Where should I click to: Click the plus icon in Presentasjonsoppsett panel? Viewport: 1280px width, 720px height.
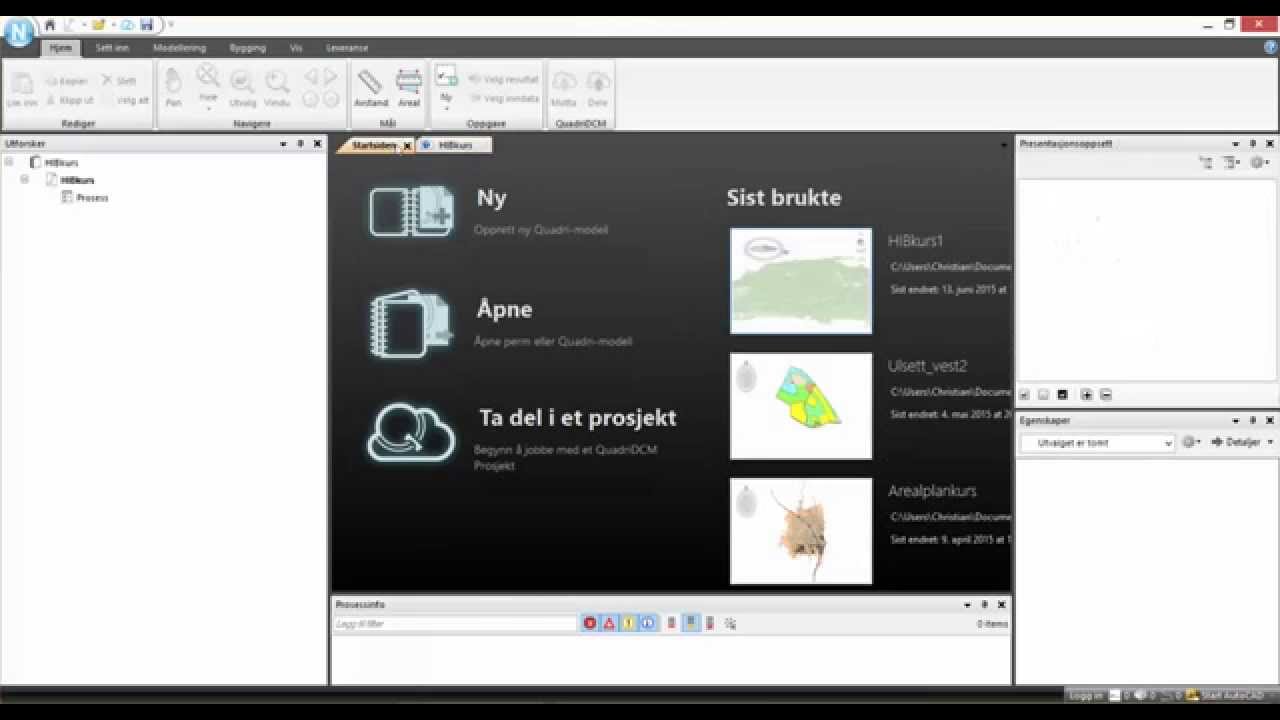pyautogui.click(x=1086, y=395)
